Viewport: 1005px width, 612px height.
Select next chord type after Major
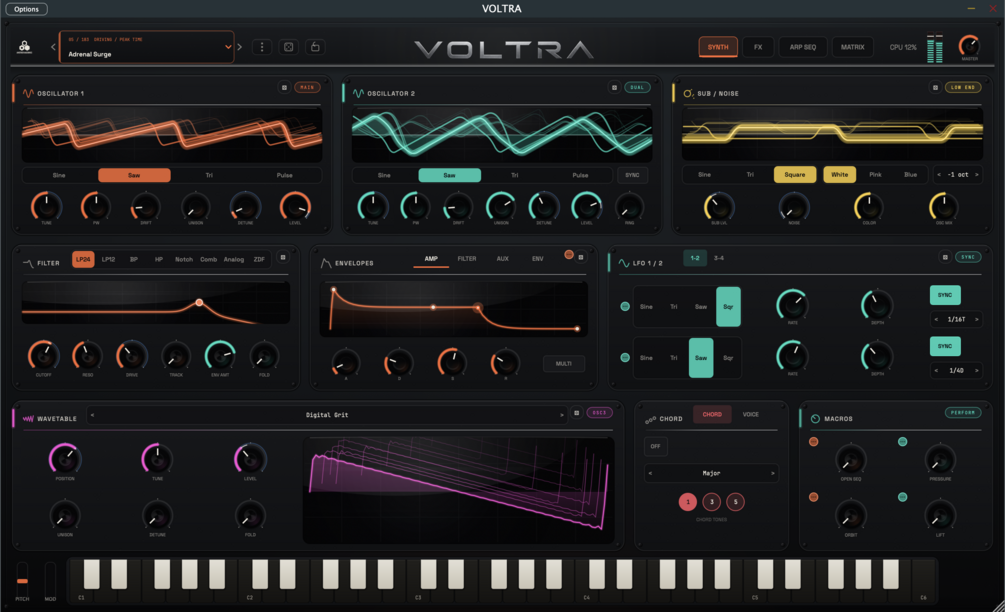pos(772,473)
